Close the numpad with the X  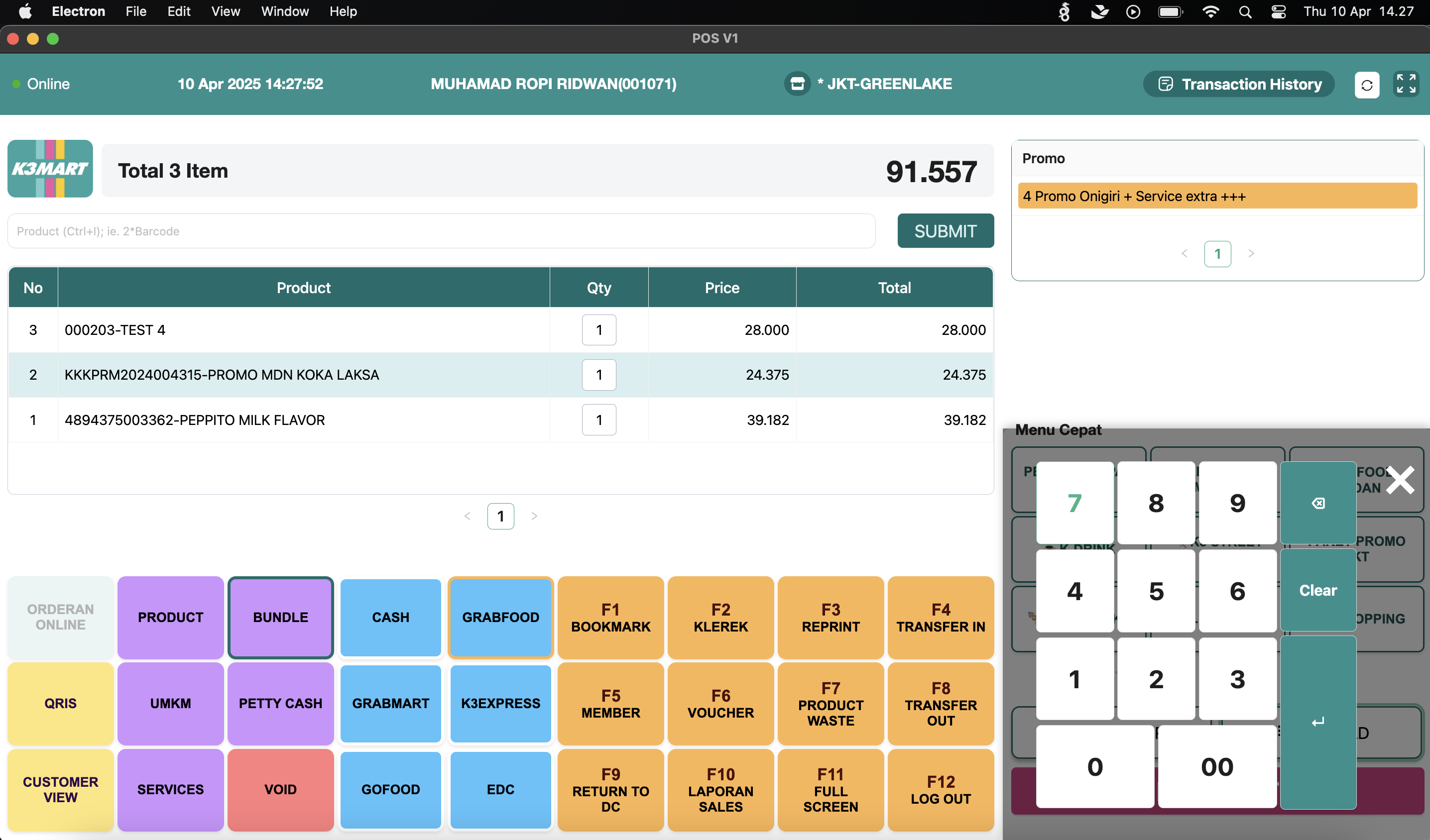(1400, 480)
